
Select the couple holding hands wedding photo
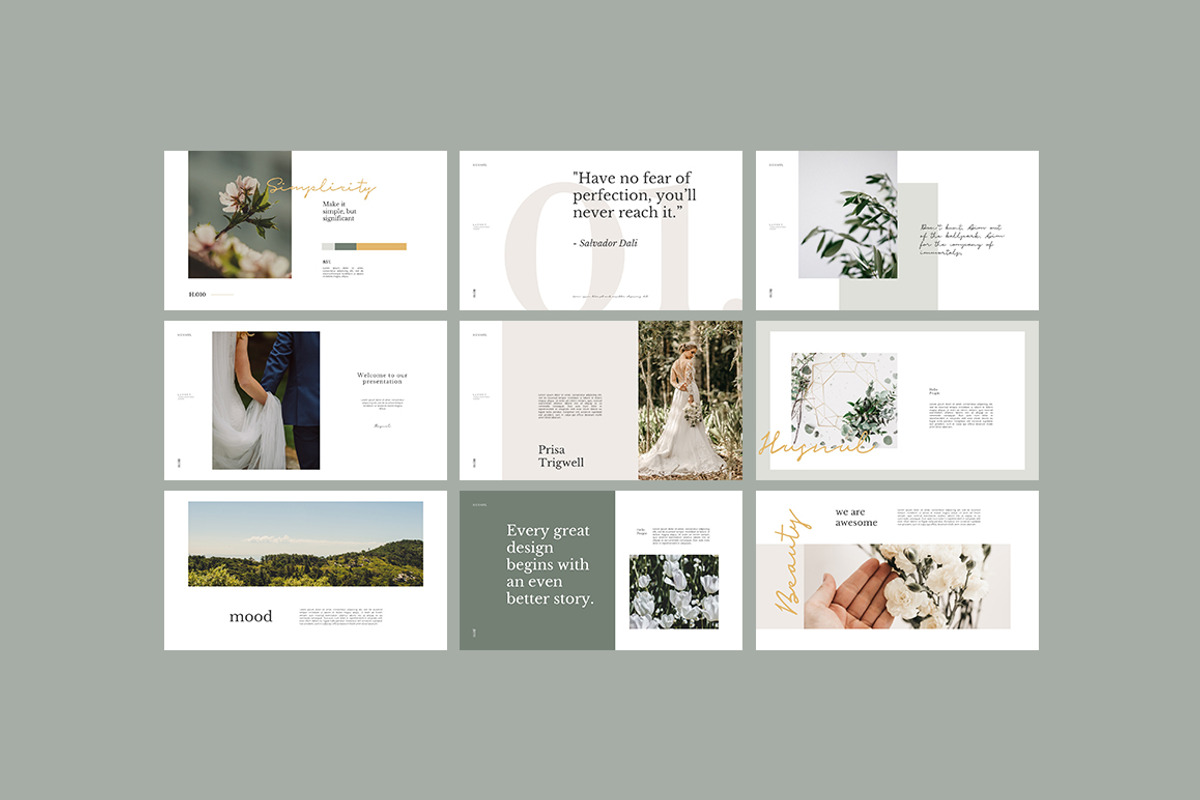pyautogui.click(x=266, y=400)
